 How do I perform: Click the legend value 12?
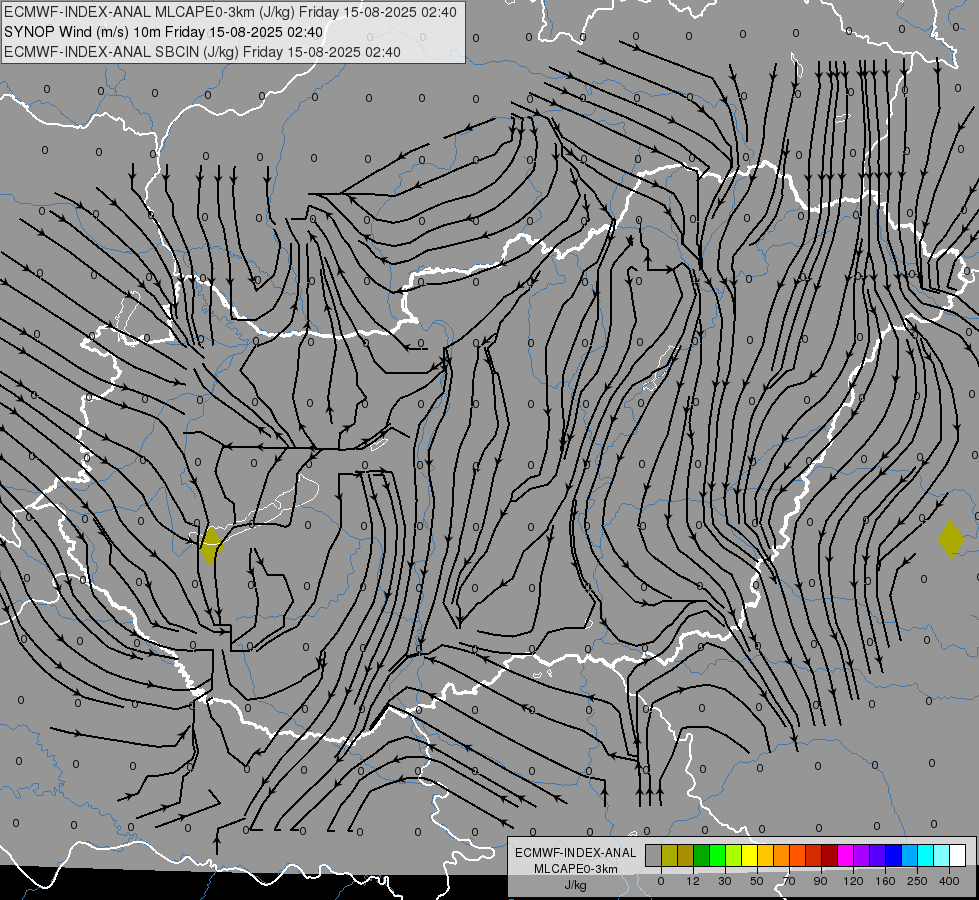pyautogui.click(x=692, y=881)
